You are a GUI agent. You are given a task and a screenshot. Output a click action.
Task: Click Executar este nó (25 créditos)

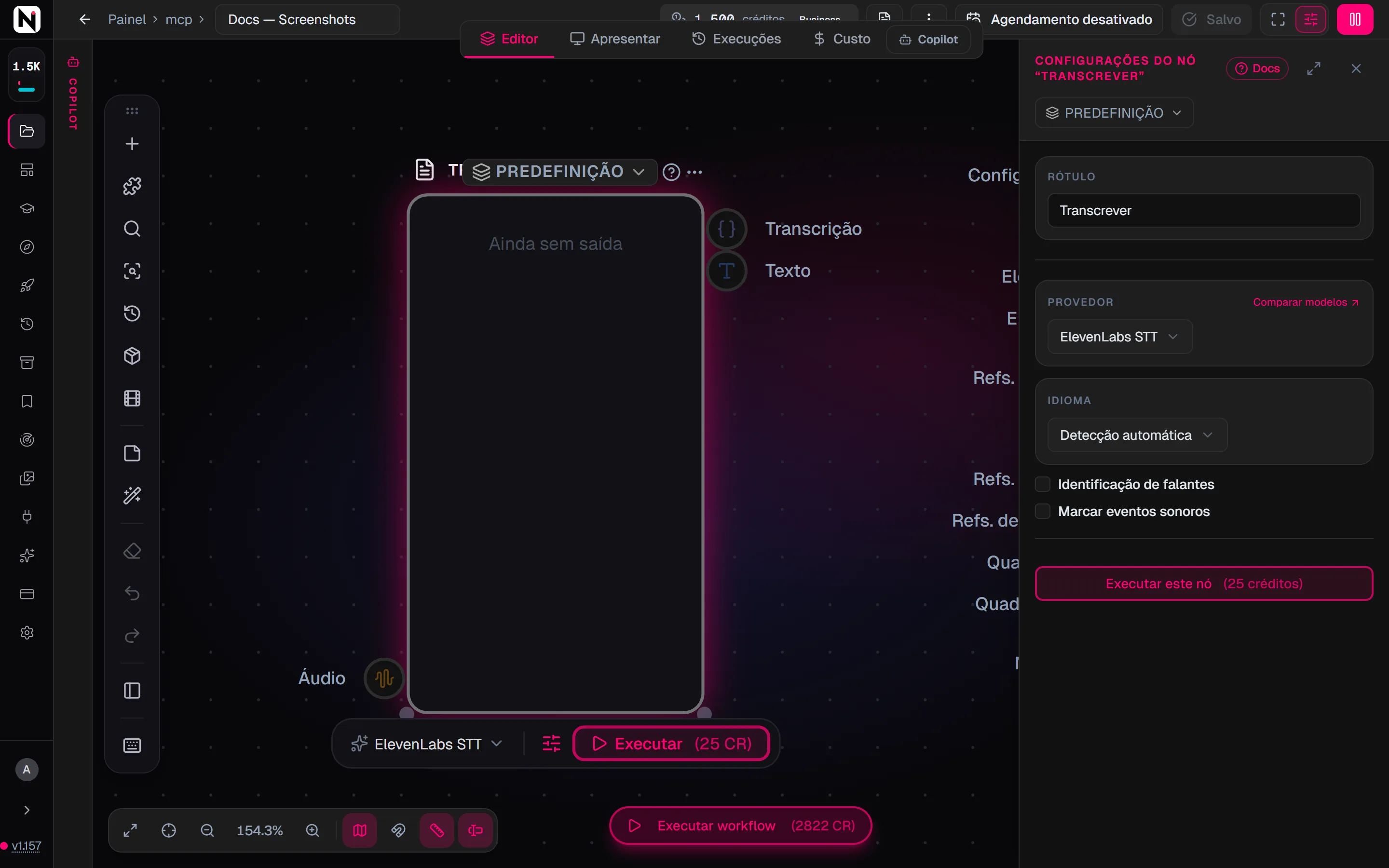coord(1204,584)
